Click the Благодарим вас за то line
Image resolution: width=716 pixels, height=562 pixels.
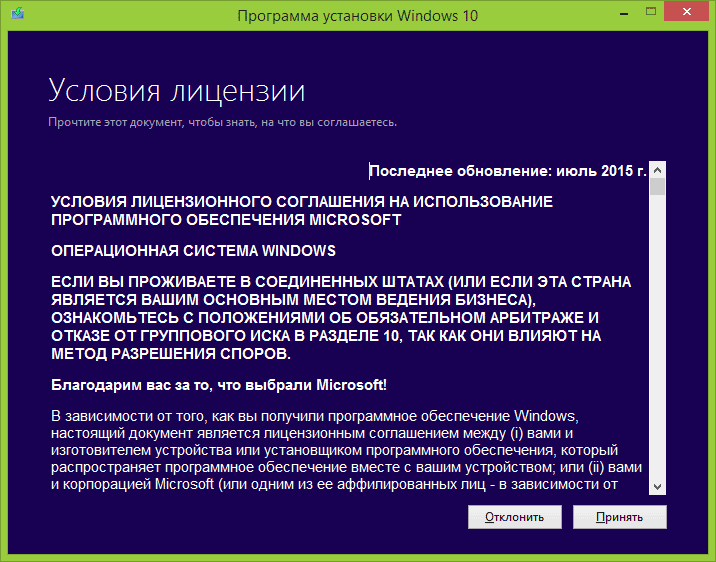(218, 384)
